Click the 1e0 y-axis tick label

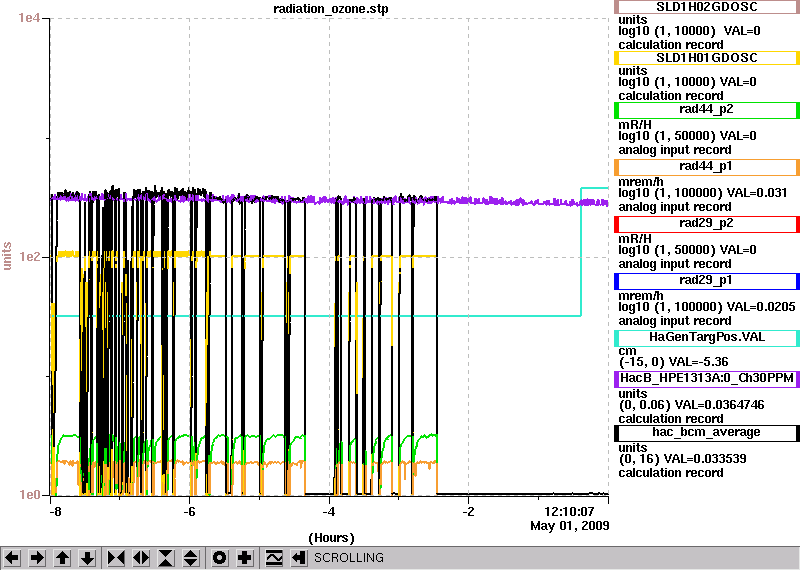coord(28,495)
